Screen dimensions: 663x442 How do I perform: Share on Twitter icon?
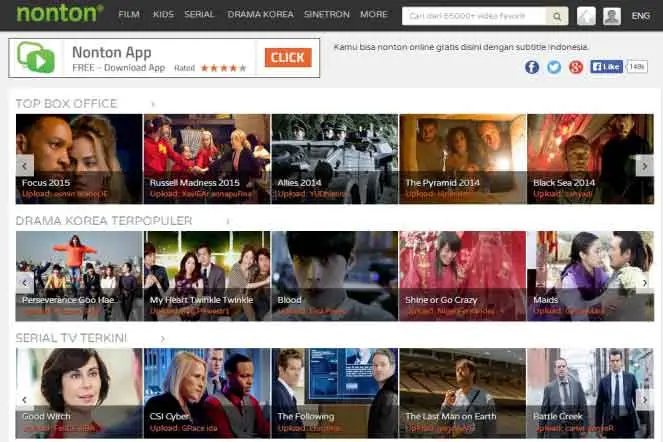pyautogui.click(x=554, y=67)
